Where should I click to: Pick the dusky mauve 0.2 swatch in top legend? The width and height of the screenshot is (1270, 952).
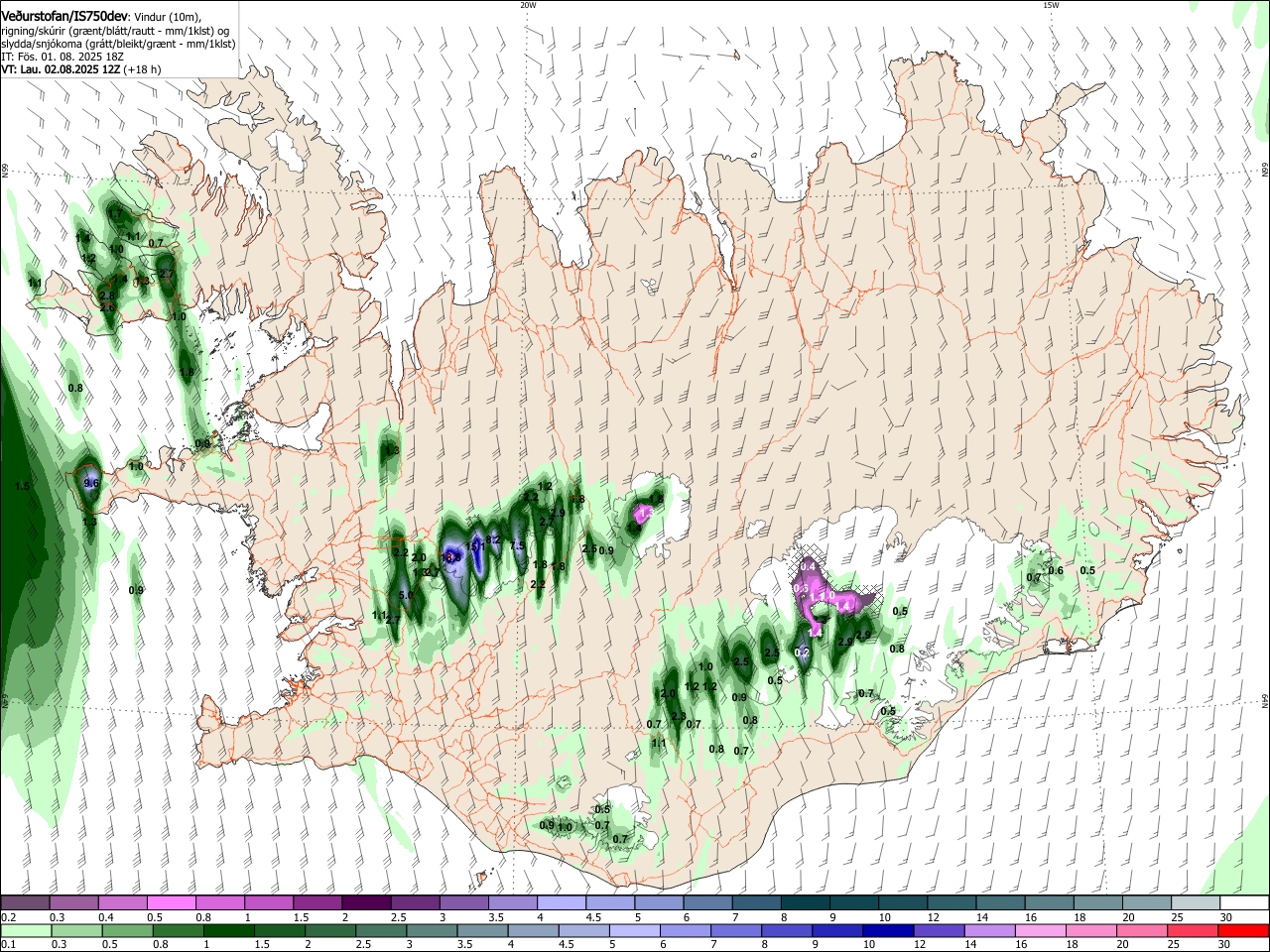25,902
